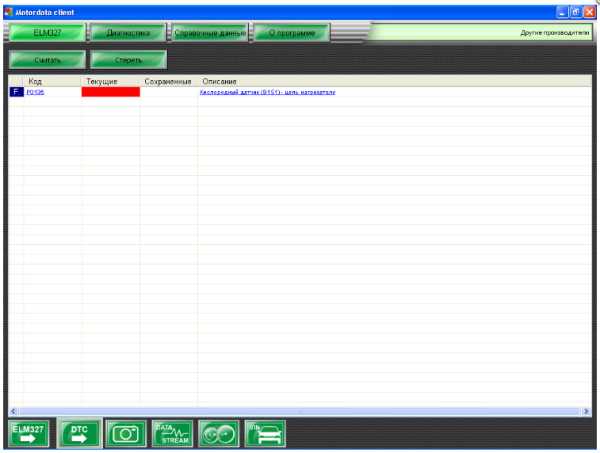This screenshot has width=600, height=453.
Task: Switch to the Диагностика tab
Action: pyautogui.click(x=128, y=33)
